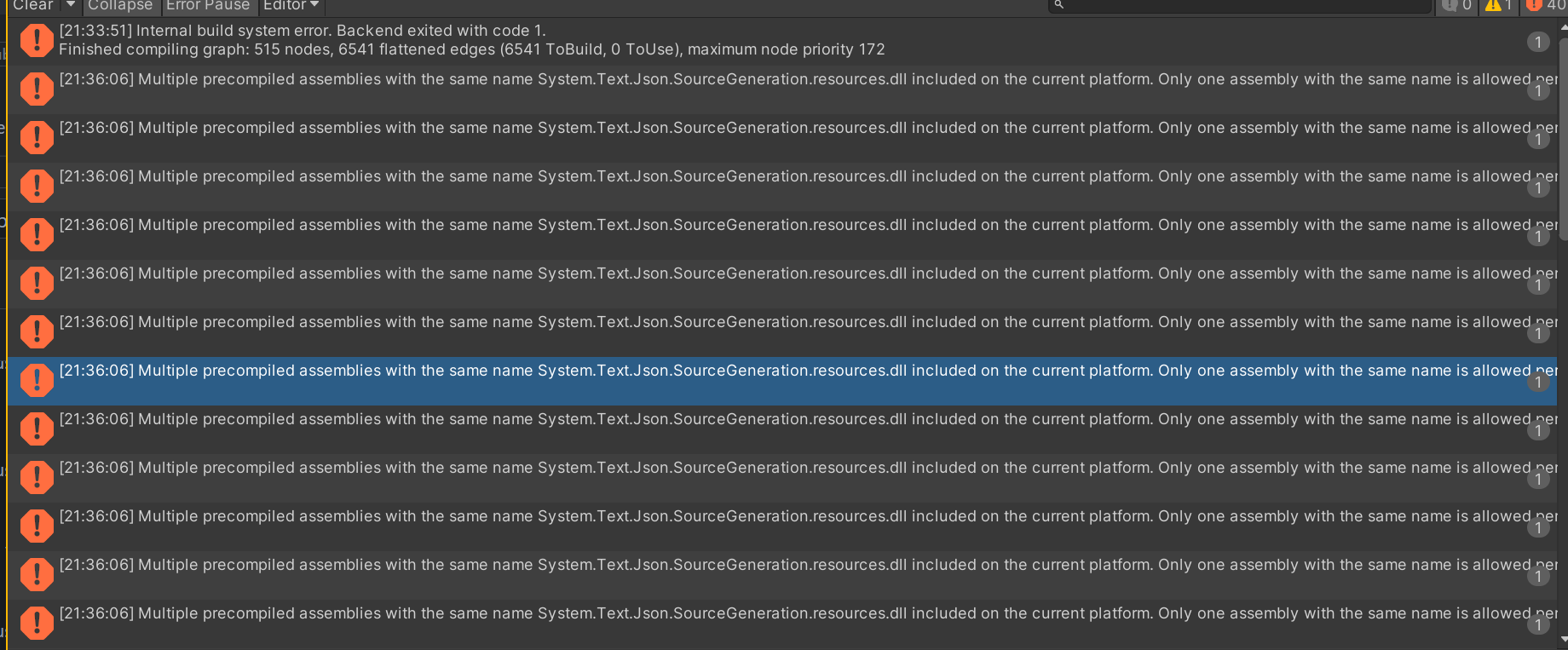Click the error icon on the first 21:36:06 entry
The height and width of the screenshot is (650, 1568).
click(x=37, y=89)
